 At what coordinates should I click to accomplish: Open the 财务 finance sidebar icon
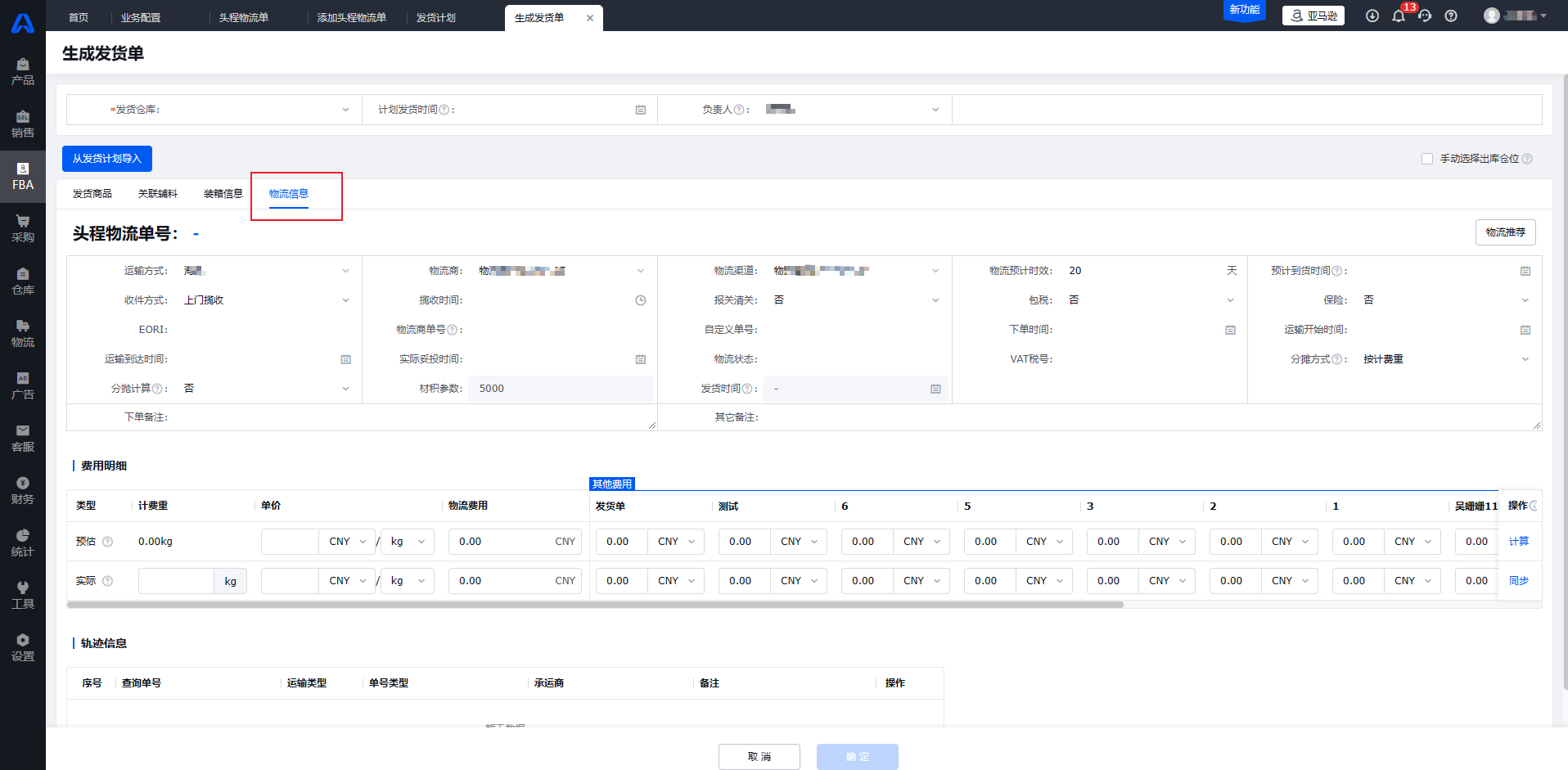23,490
